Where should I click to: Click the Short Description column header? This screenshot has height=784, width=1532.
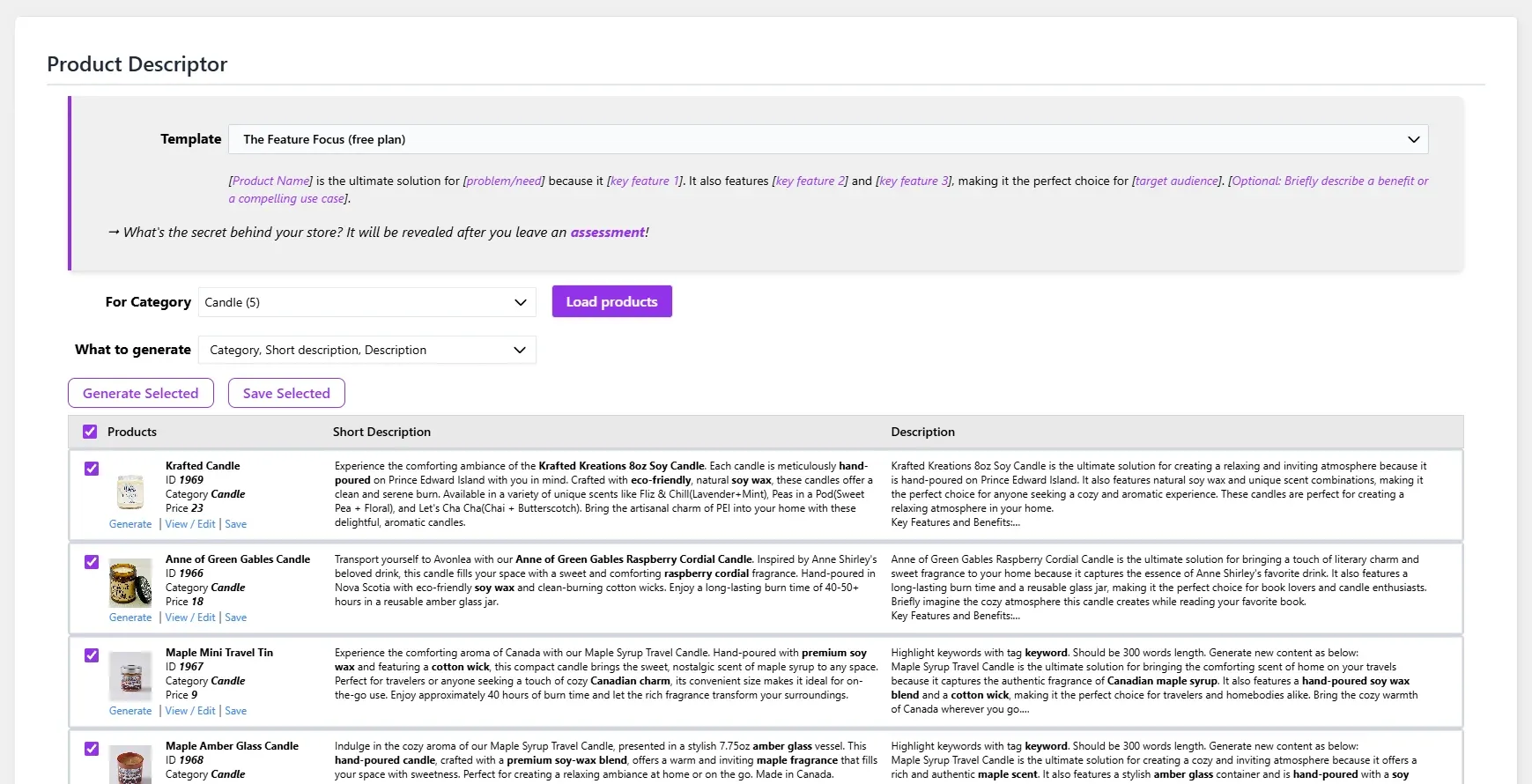381,432
